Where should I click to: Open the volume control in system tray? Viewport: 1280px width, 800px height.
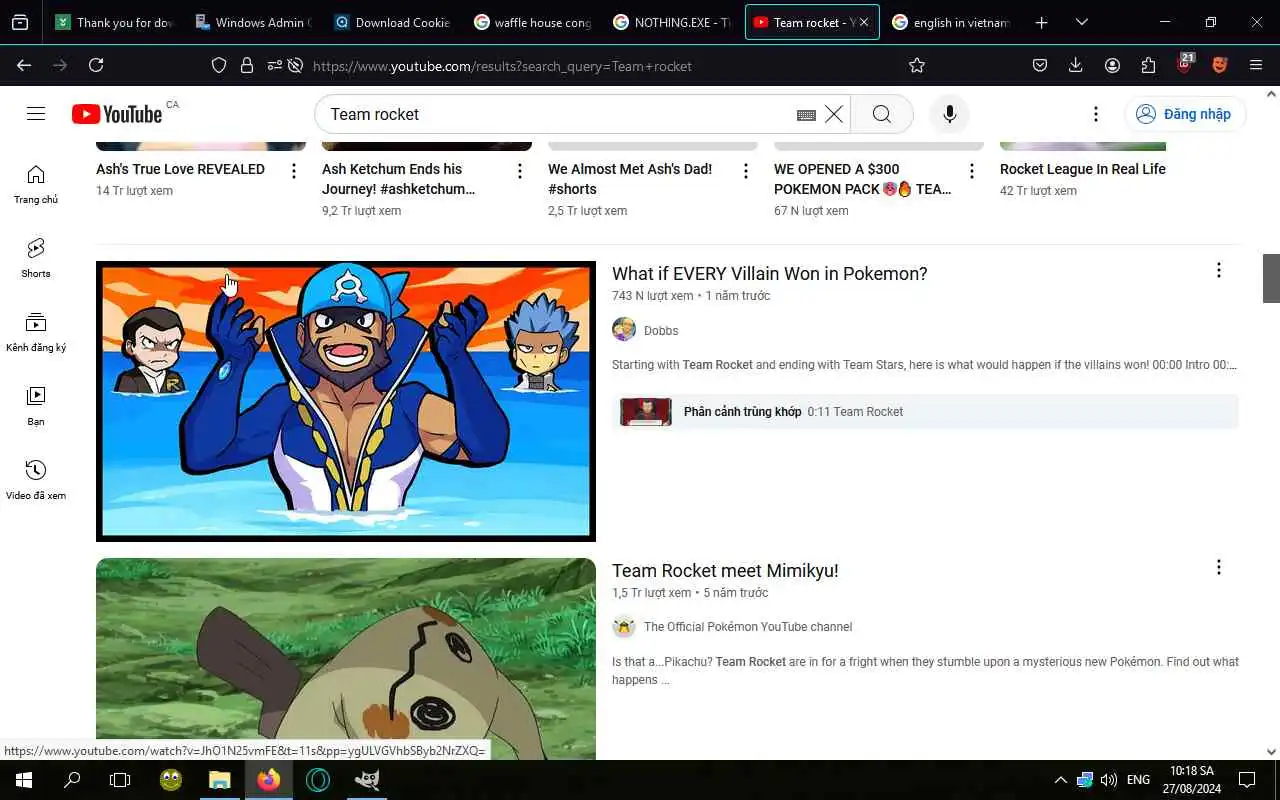pos(1108,780)
